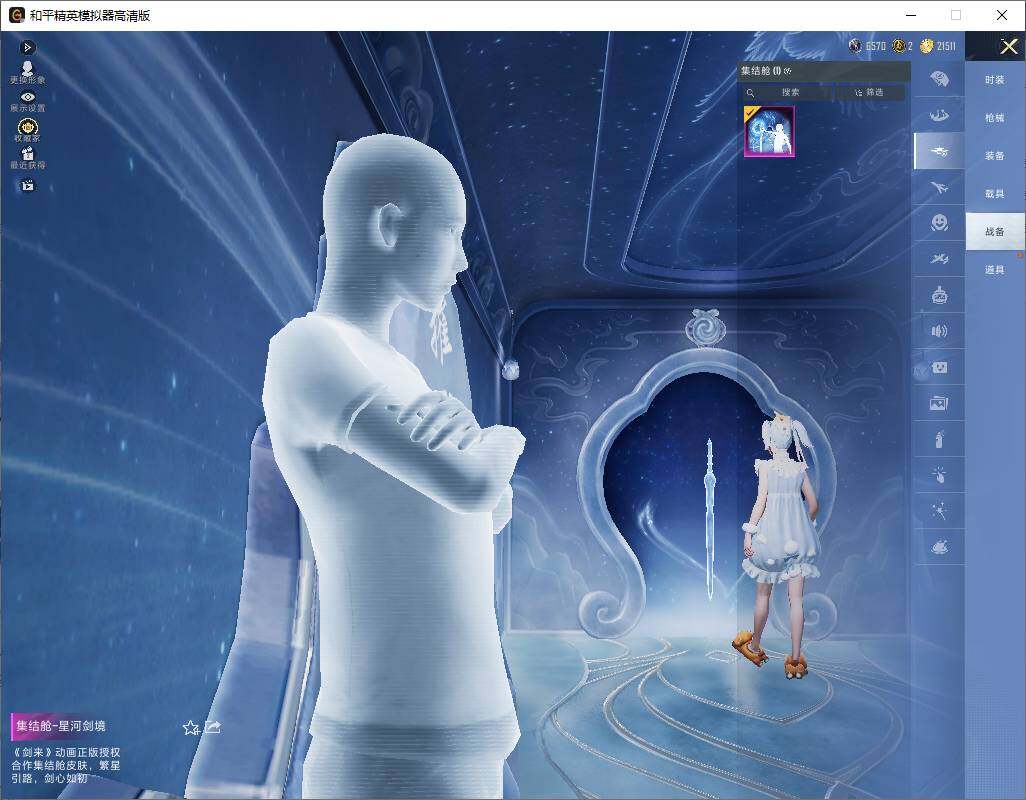Switch to the 战备 tab
Image resolution: width=1026 pixels, height=800 pixels.
(995, 232)
